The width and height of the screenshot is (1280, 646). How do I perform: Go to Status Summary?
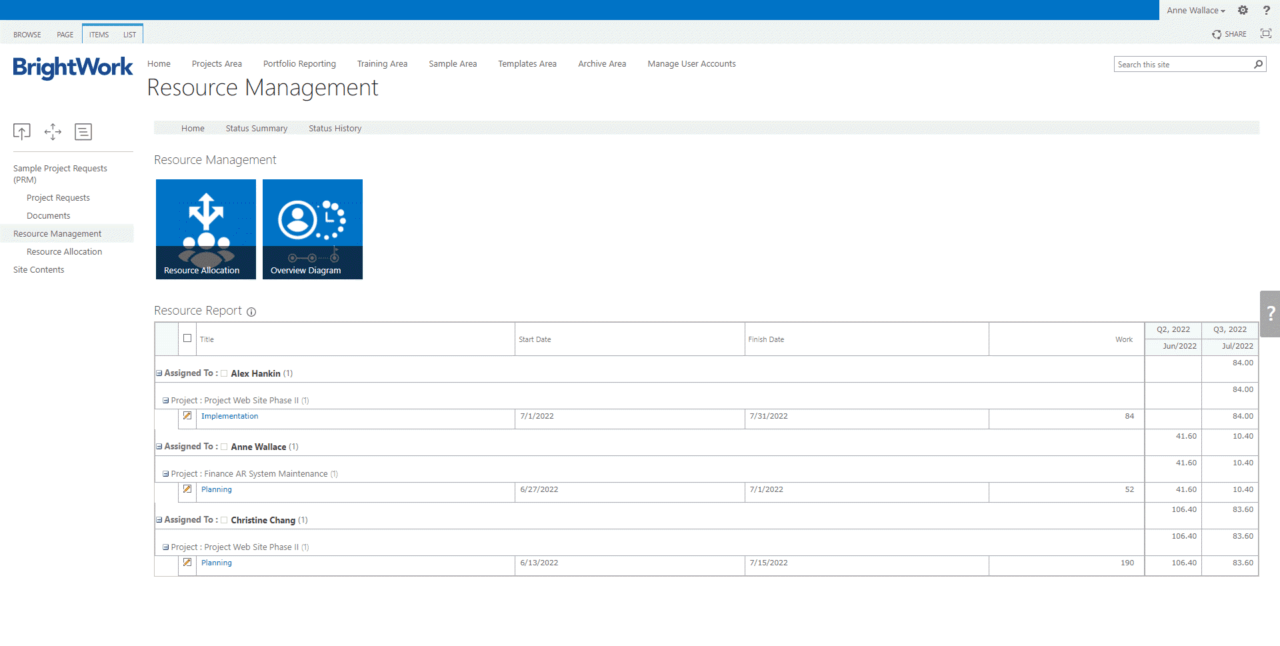(x=256, y=128)
